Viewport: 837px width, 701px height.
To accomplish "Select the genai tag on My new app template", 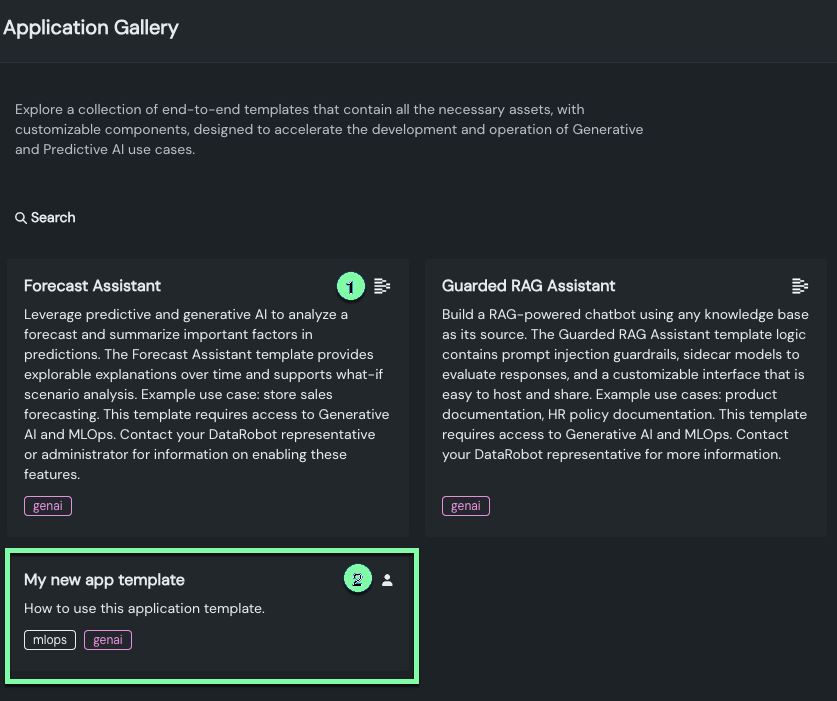I will [108, 640].
